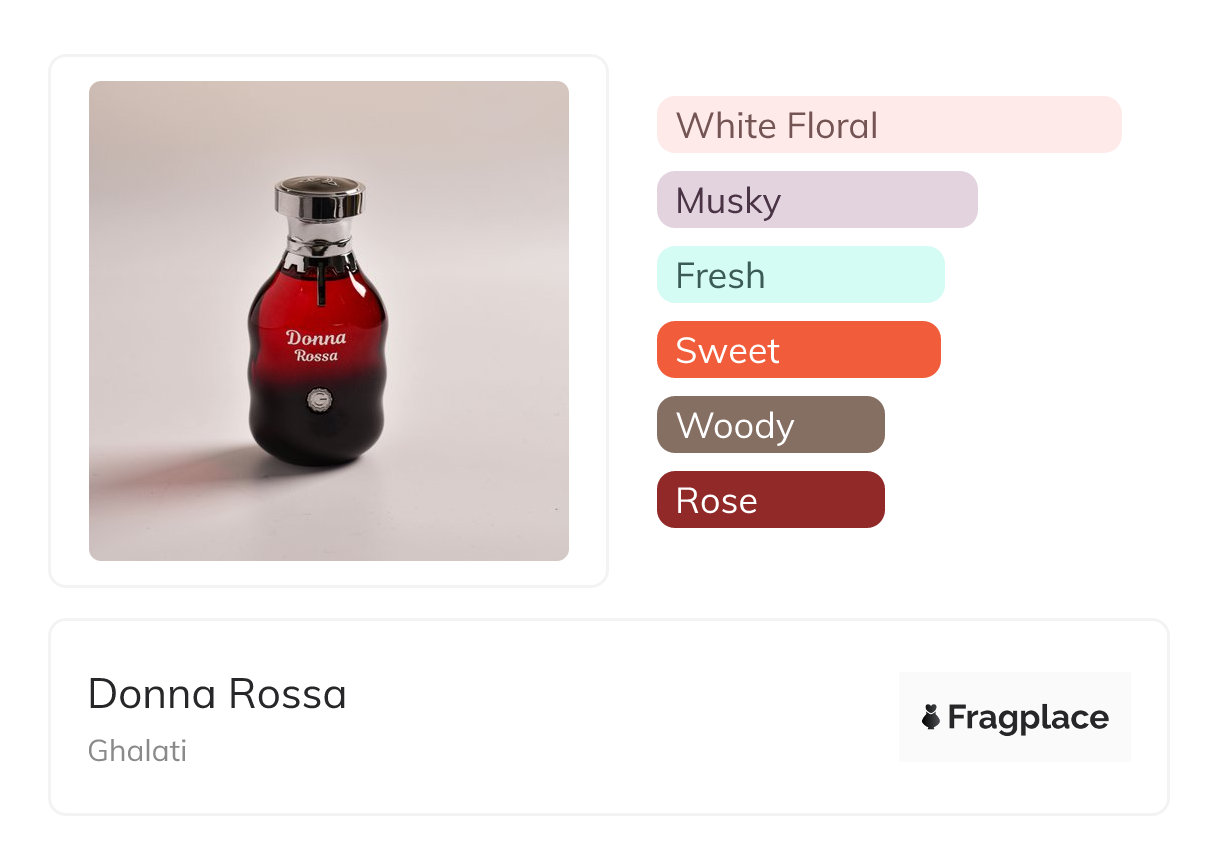Click the small bottle icon in the Fragplace logo
Image resolution: width=1218 pixels, height=864 pixels.
coord(931,717)
